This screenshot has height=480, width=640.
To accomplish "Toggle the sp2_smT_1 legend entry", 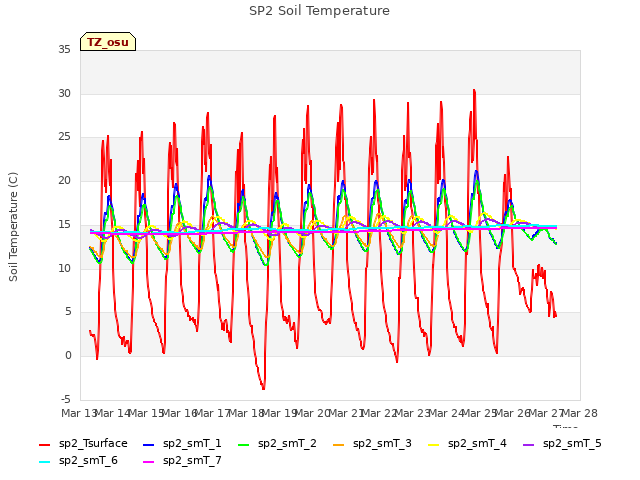I will [x=182, y=444].
